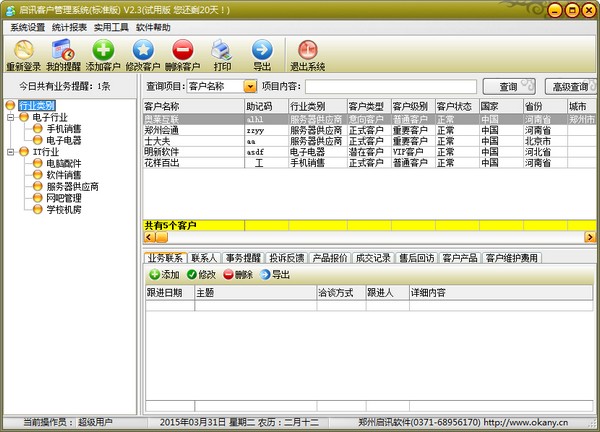The height and width of the screenshot is (432, 600).
Task: Click the 行业类别 column header
Action: pyautogui.click(x=318, y=106)
